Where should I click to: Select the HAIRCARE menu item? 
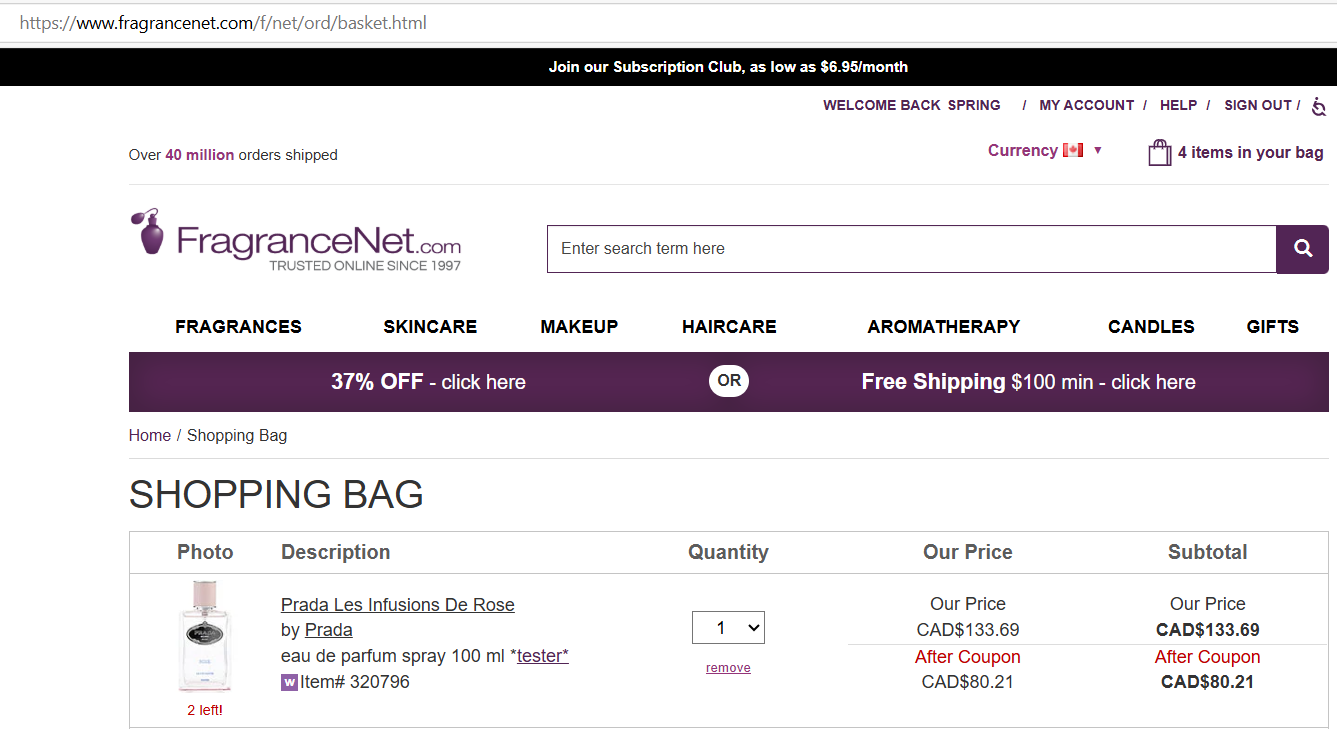(x=729, y=327)
